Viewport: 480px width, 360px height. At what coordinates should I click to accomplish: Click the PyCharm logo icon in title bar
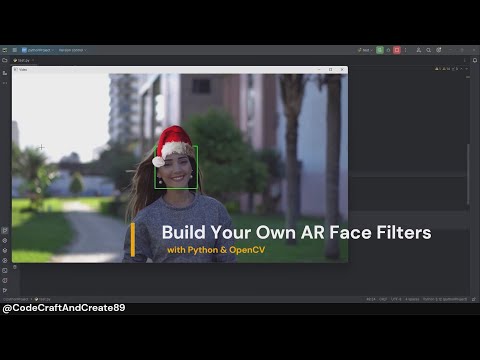pos(5,50)
